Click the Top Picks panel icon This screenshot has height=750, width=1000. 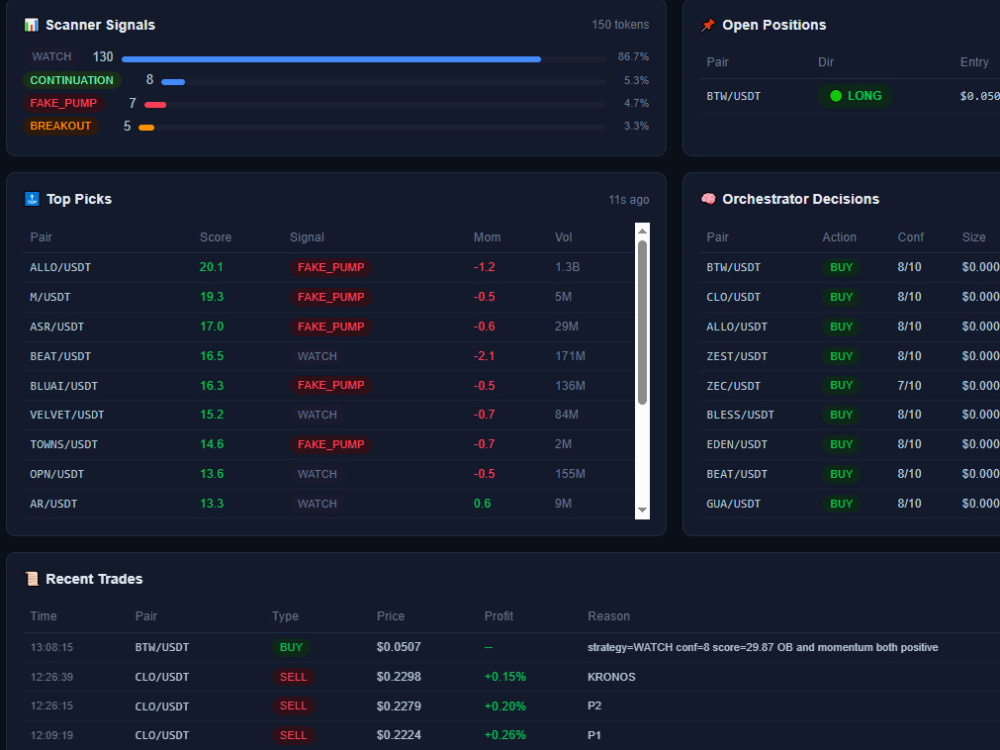(x=31, y=199)
